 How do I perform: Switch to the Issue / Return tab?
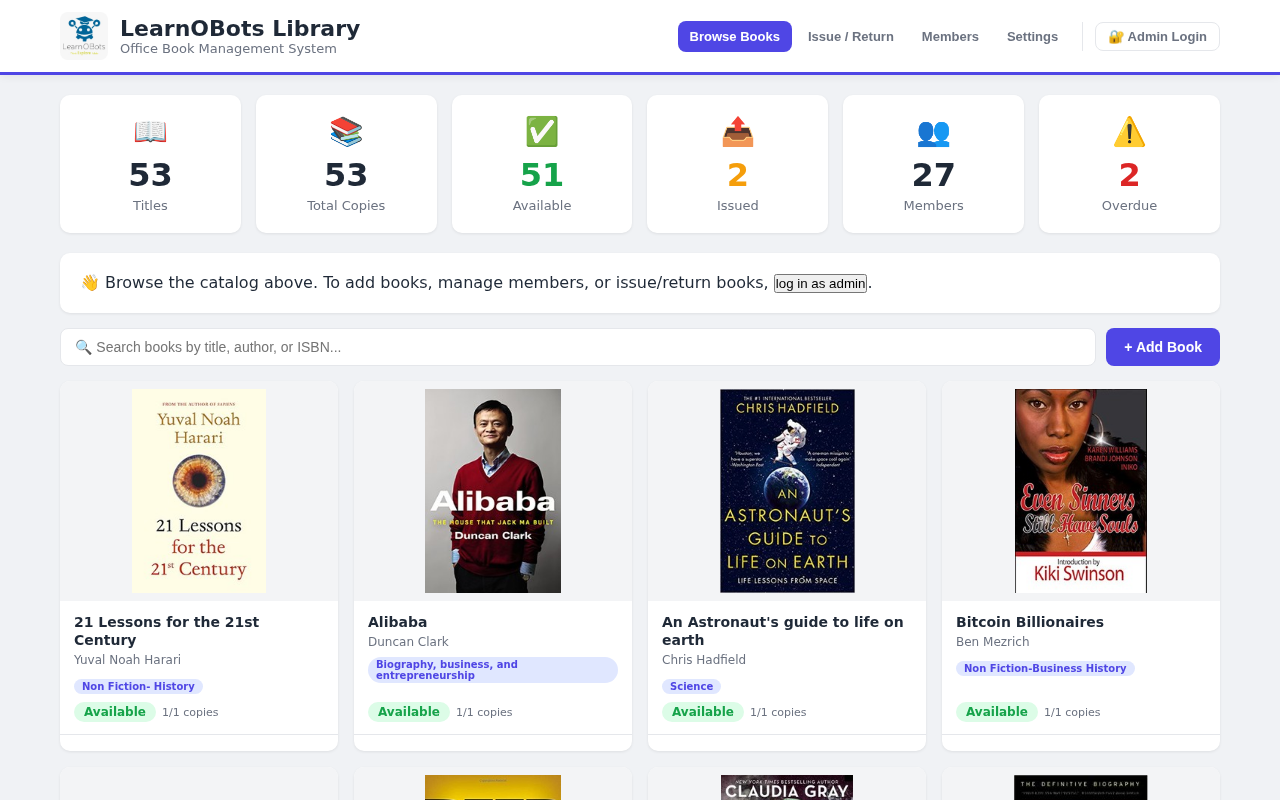tap(851, 37)
